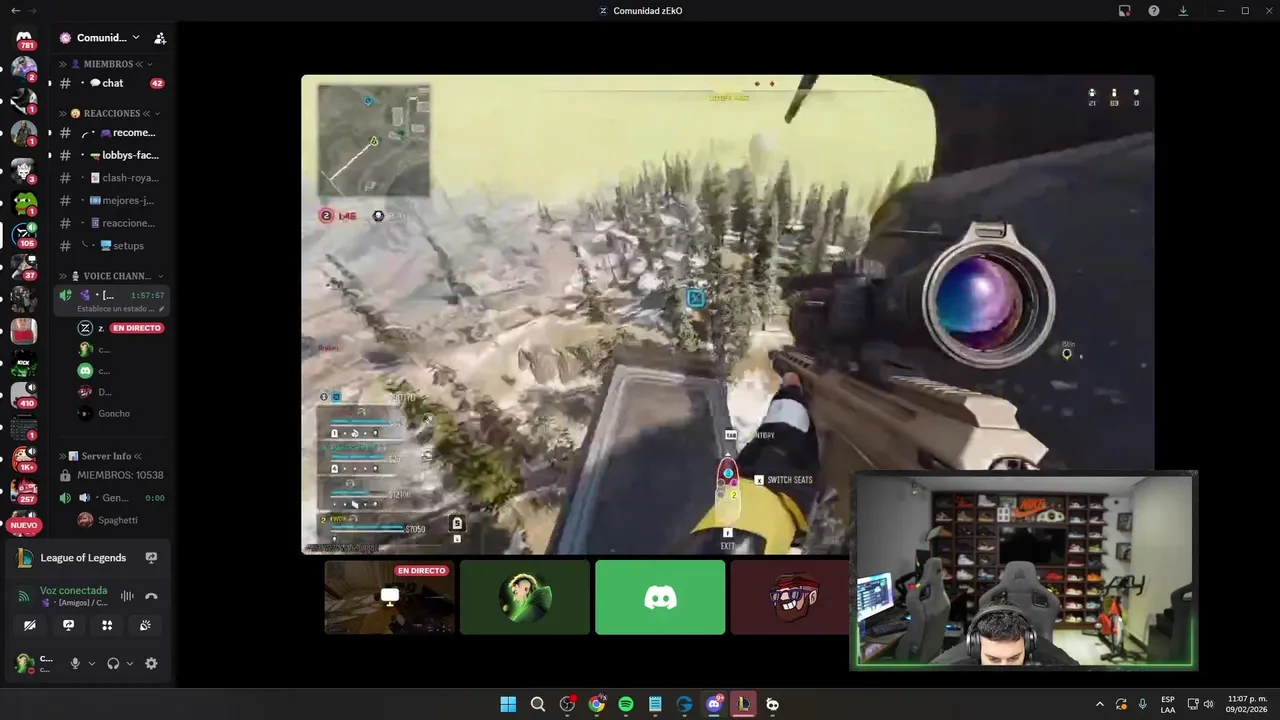The height and width of the screenshot is (720, 1280).
Task: Select green Discord logo participant tile
Action: (660, 597)
